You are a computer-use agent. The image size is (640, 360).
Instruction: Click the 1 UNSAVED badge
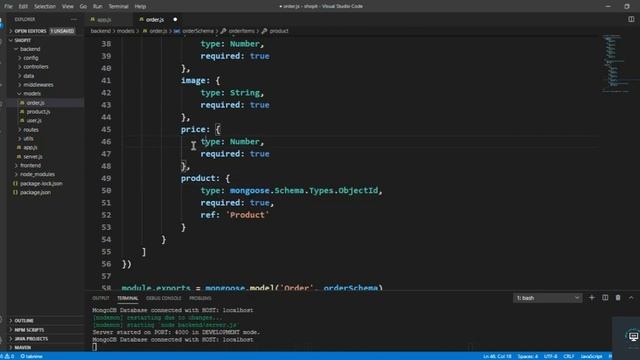62,31
